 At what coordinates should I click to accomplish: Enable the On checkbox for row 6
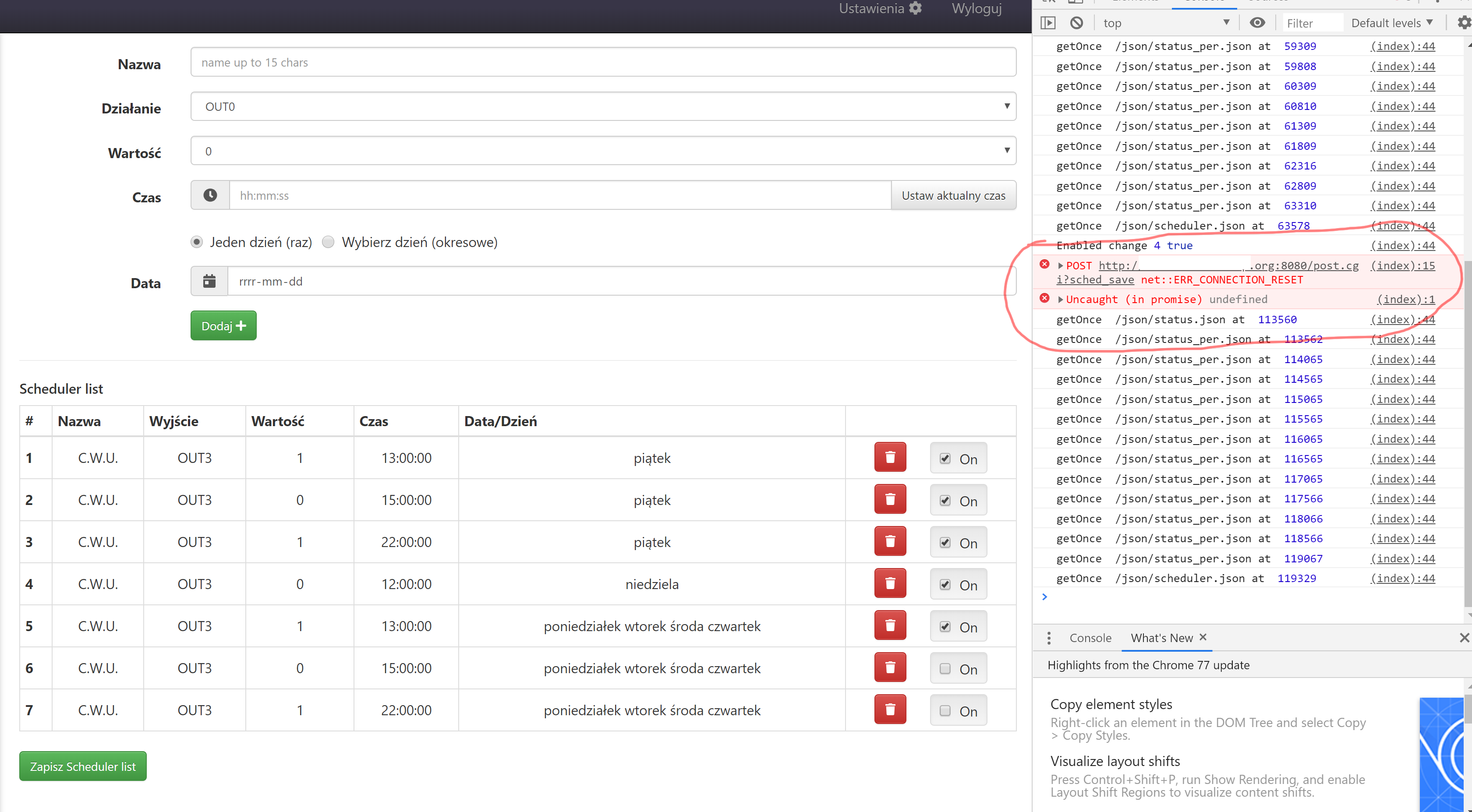[945, 669]
